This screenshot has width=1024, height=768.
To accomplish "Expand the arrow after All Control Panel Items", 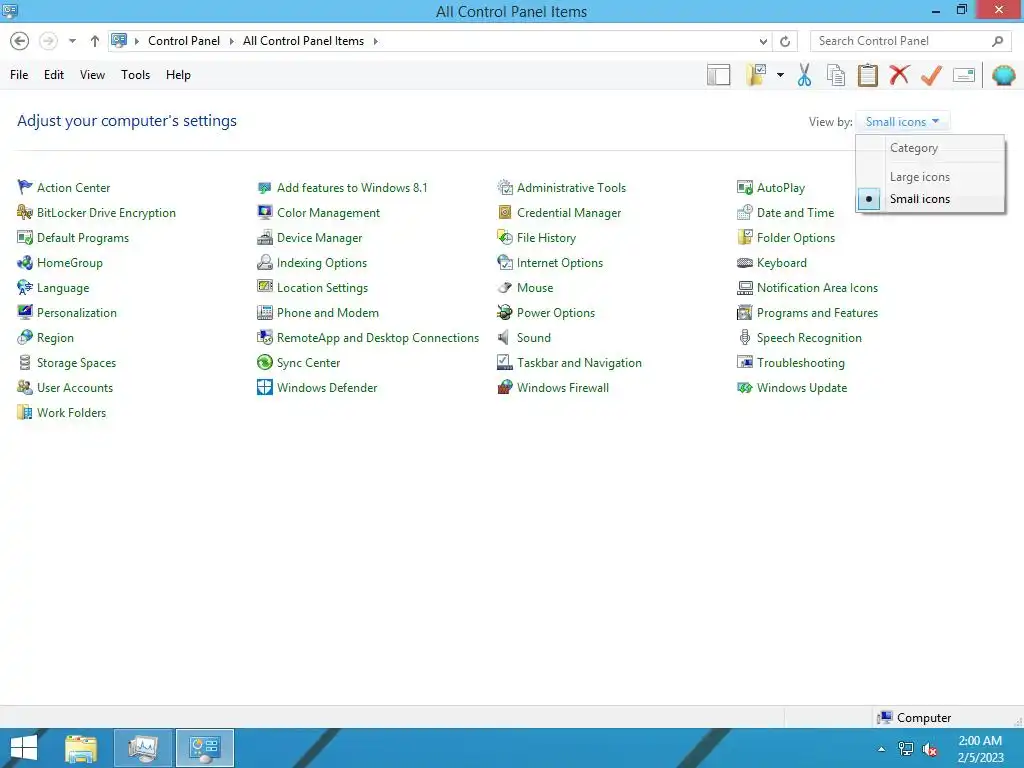I will (x=376, y=41).
